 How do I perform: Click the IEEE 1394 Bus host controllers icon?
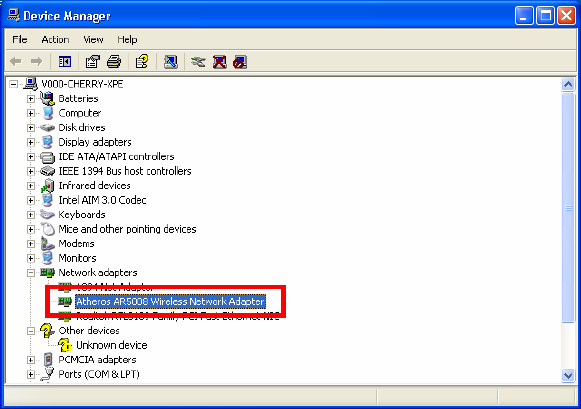point(47,171)
